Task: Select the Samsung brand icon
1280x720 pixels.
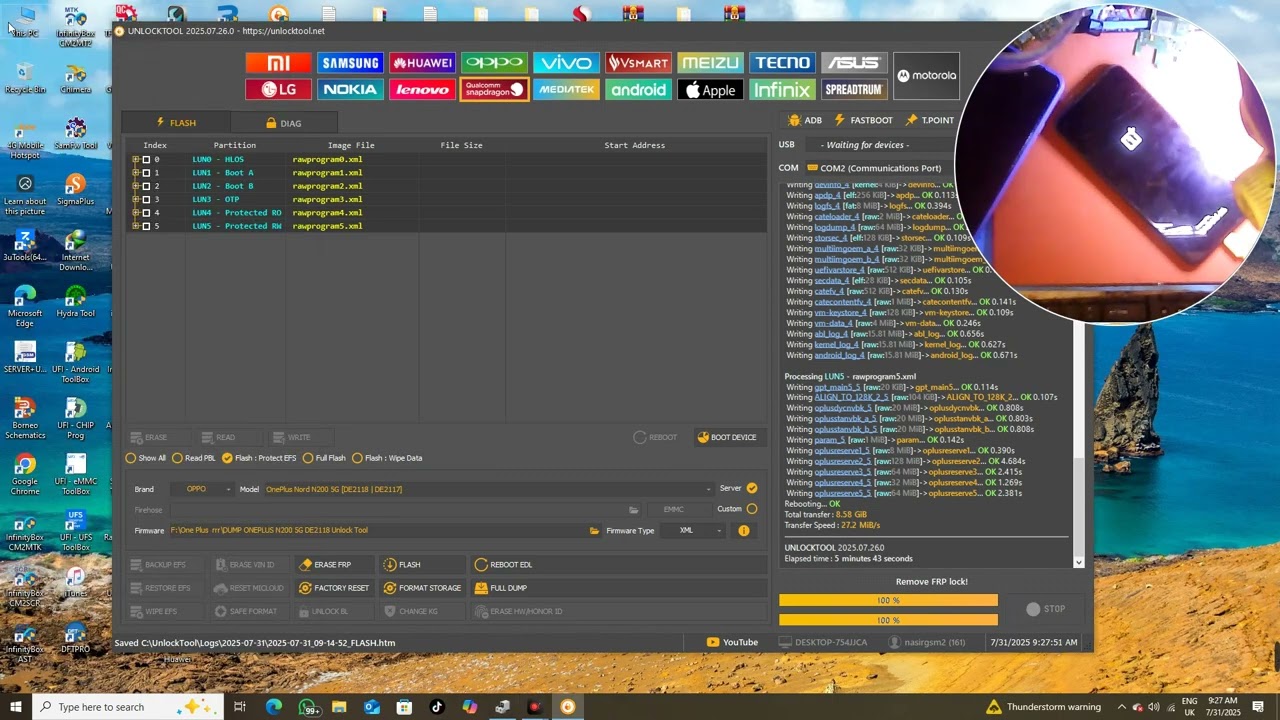Action: click(350, 63)
